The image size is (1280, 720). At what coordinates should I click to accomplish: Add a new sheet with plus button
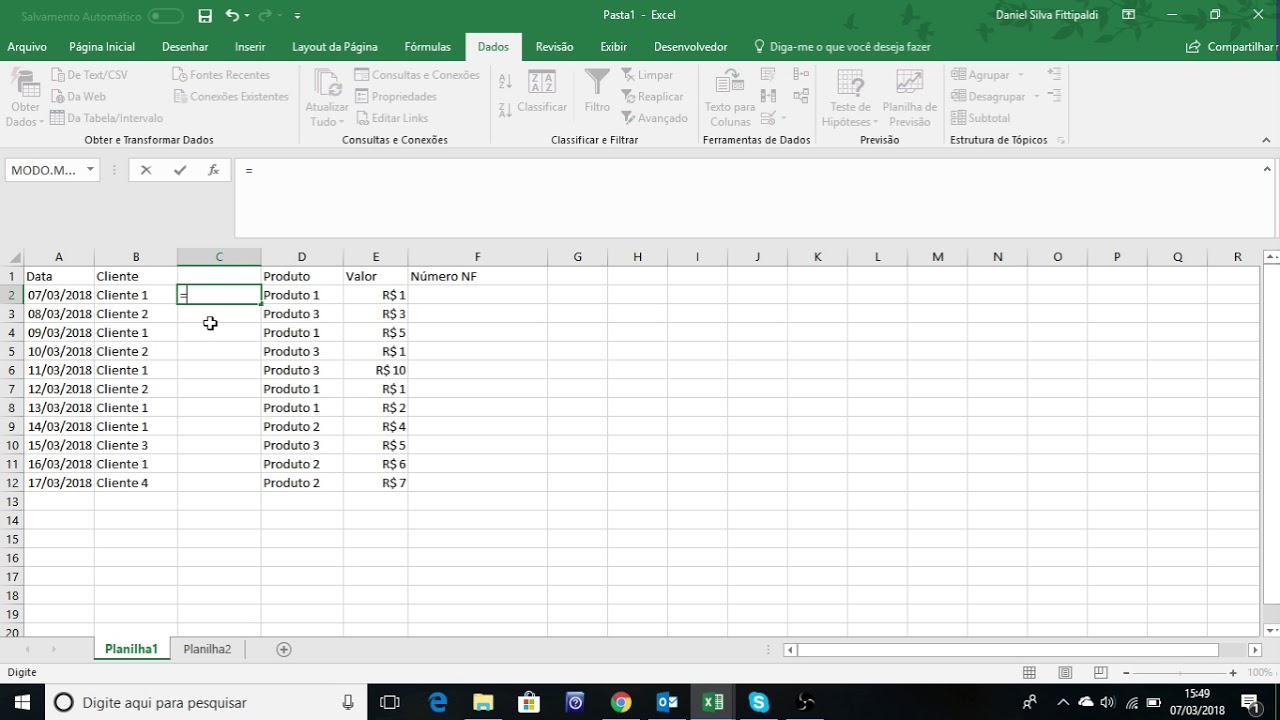(283, 649)
